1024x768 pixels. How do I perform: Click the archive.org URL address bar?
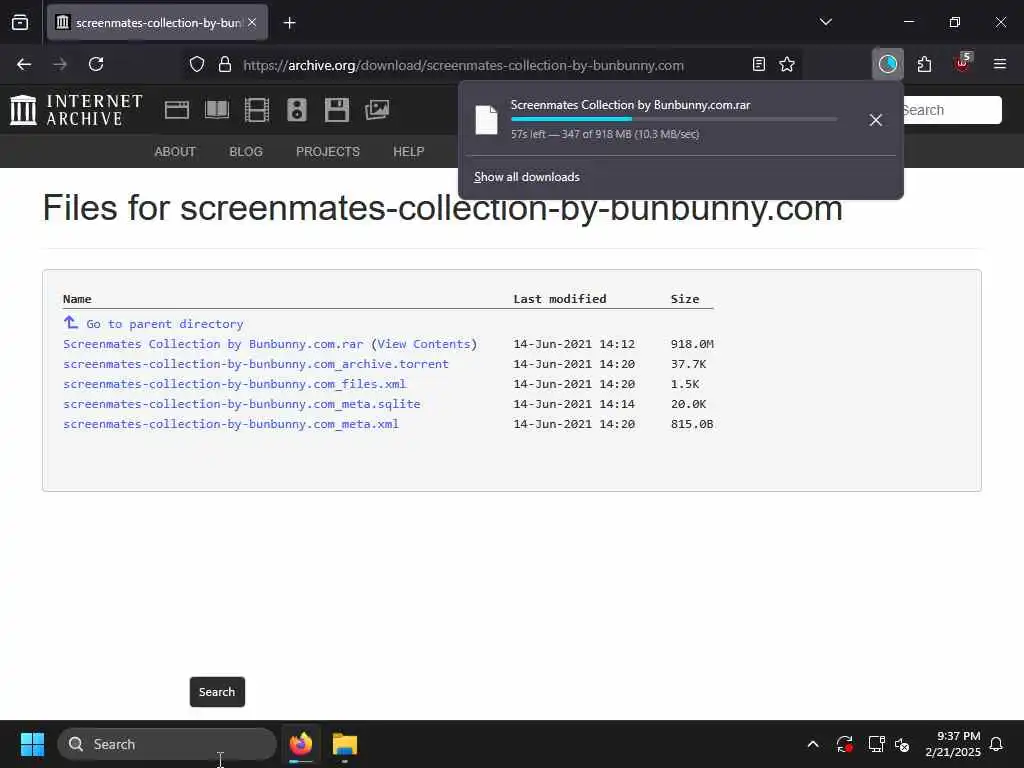point(463,65)
